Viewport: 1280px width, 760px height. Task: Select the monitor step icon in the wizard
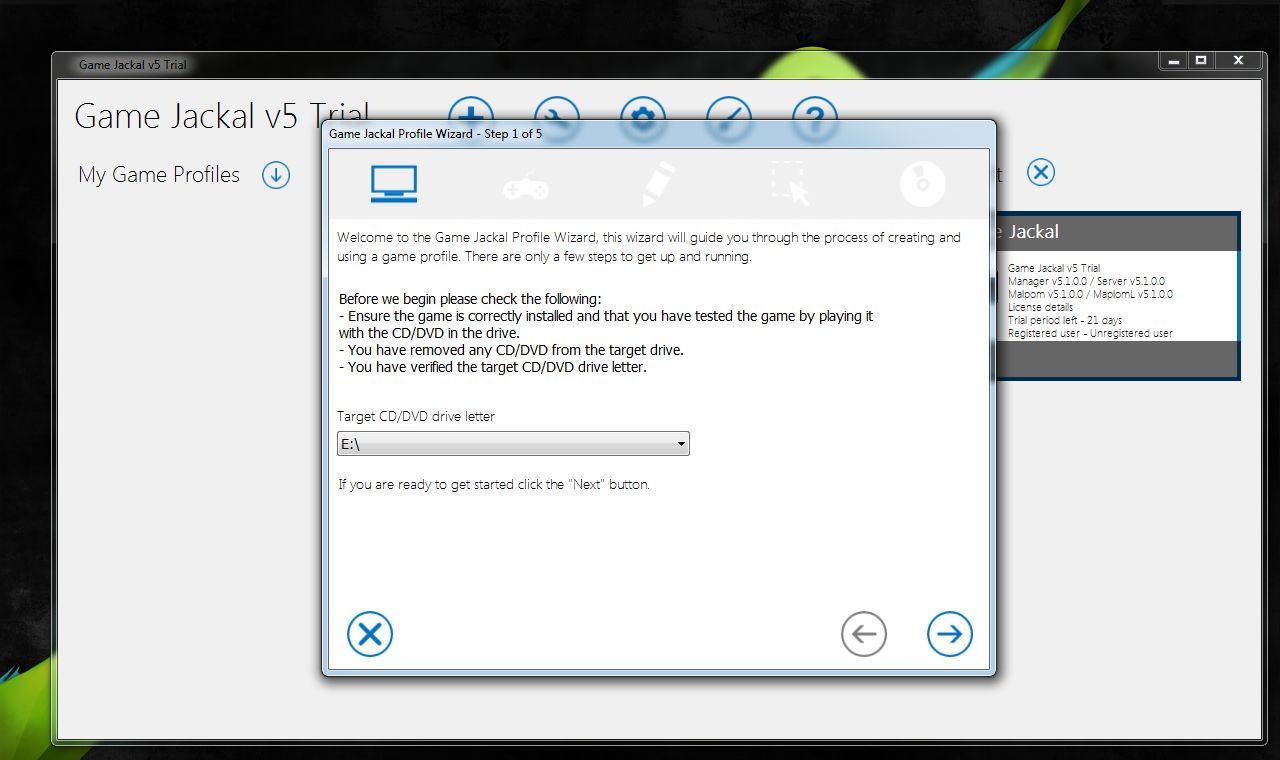coord(394,184)
